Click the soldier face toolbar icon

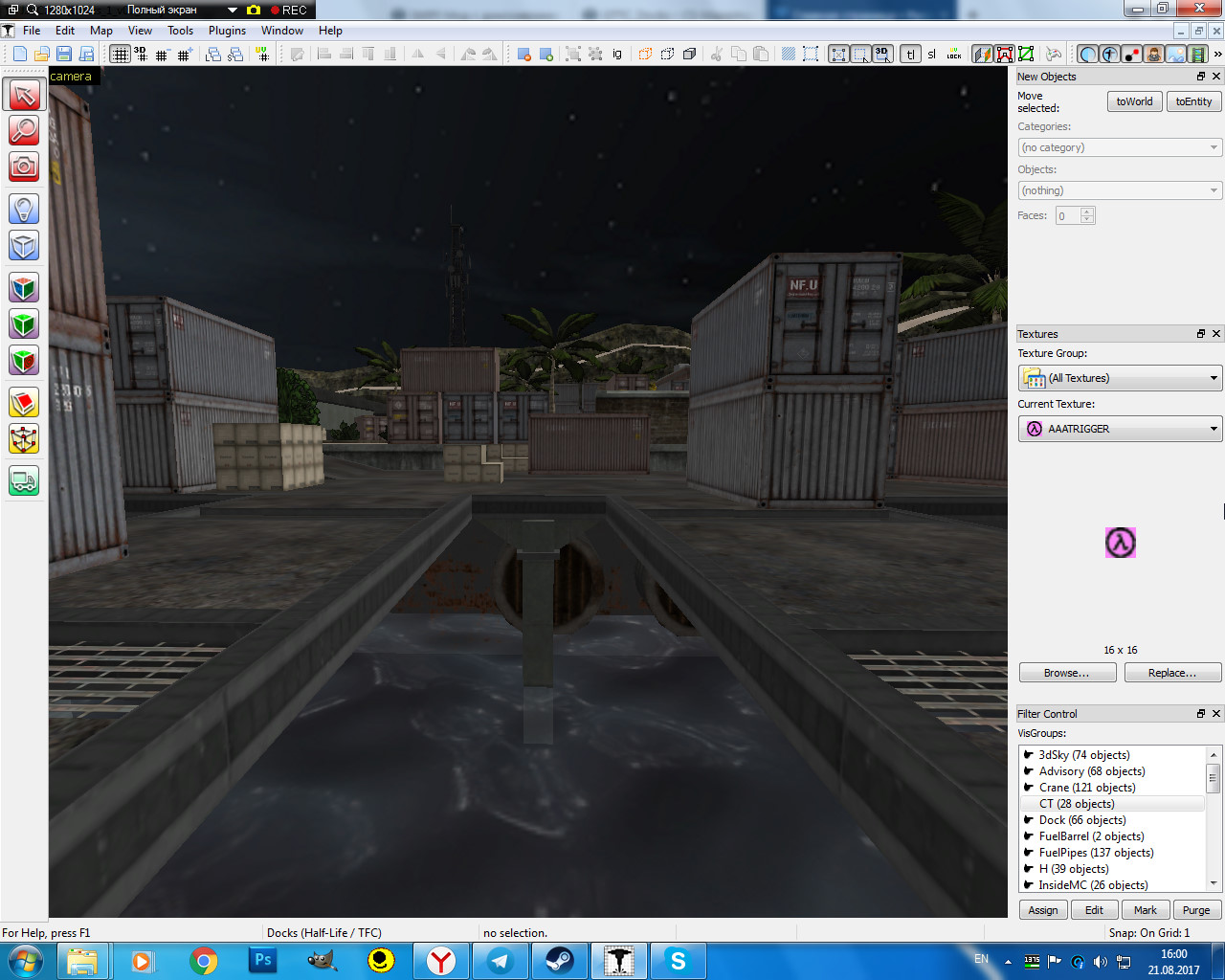[x=1154, y=54]
